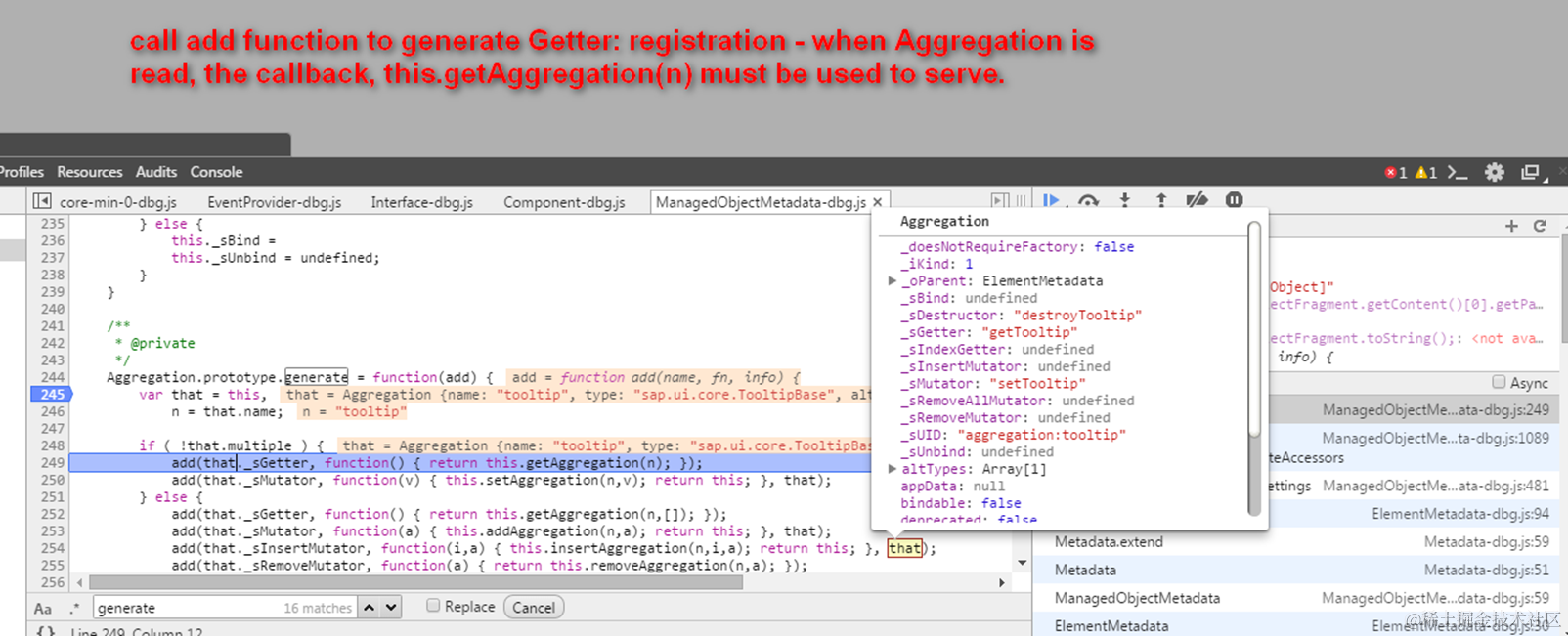Expand the _oParent ElementMetadata property
Screen dimensions: 1568x636
pos(892,280)
